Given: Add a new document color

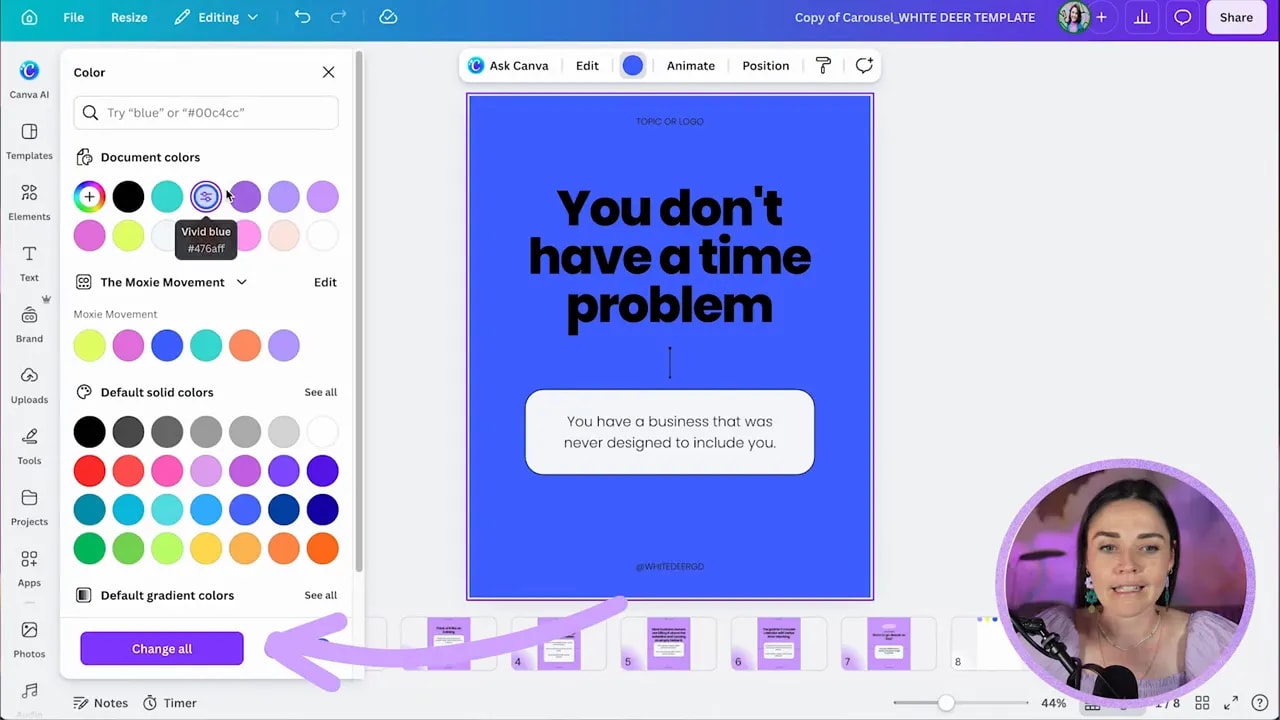Looking at the screenshot, I should point(89,197).
